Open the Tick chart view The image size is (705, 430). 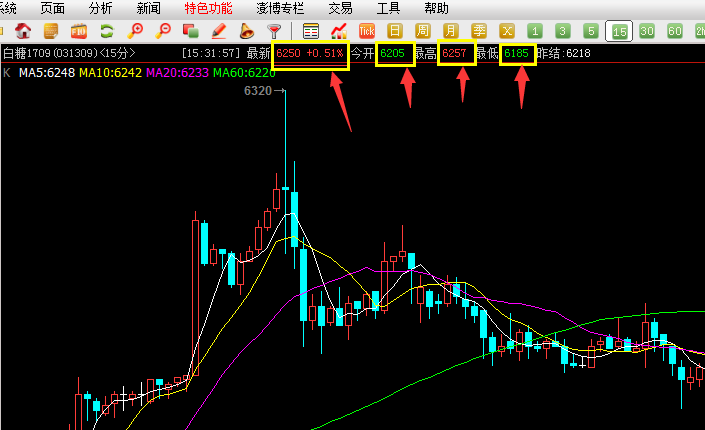coord(367,31)
